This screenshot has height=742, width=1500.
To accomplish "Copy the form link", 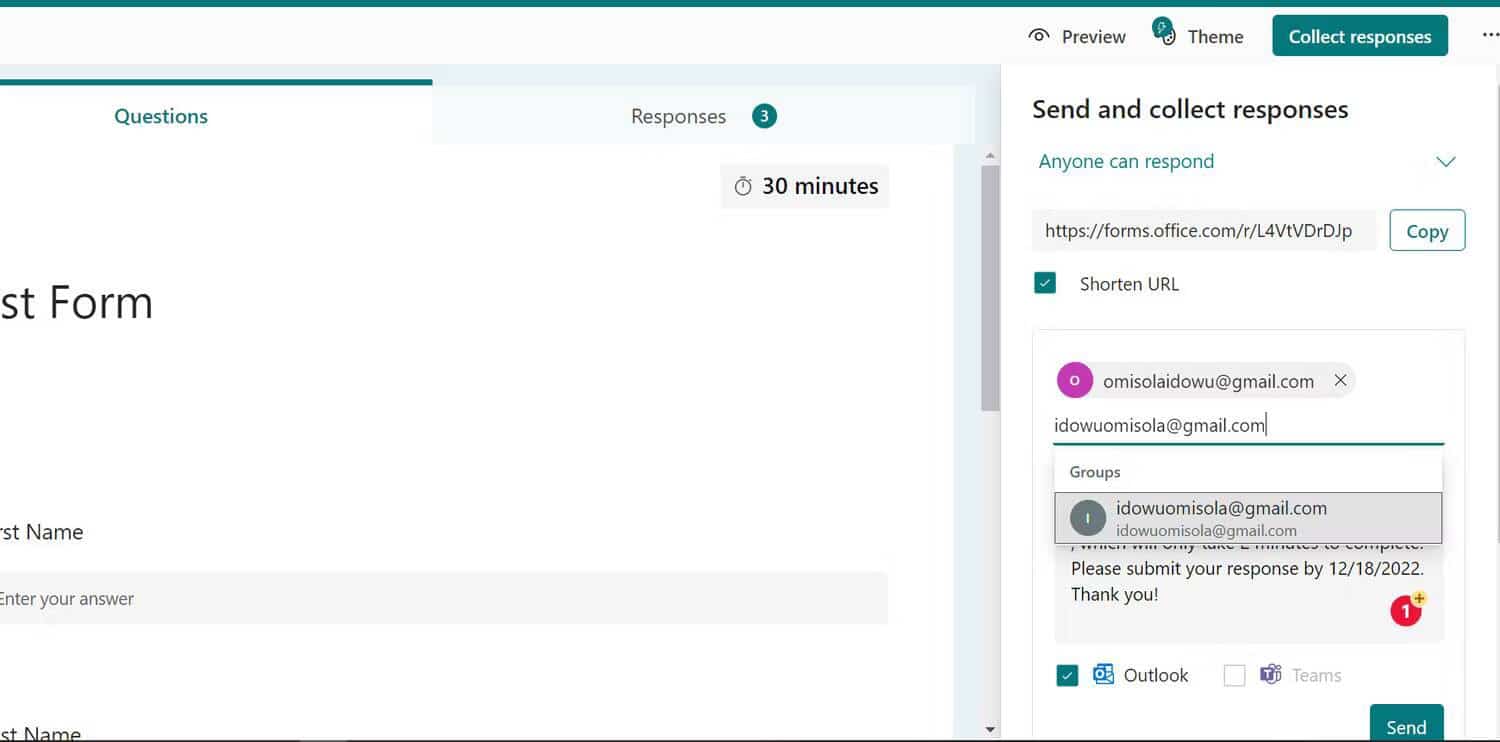I will pyautogui.click(x=1427, y=230).
